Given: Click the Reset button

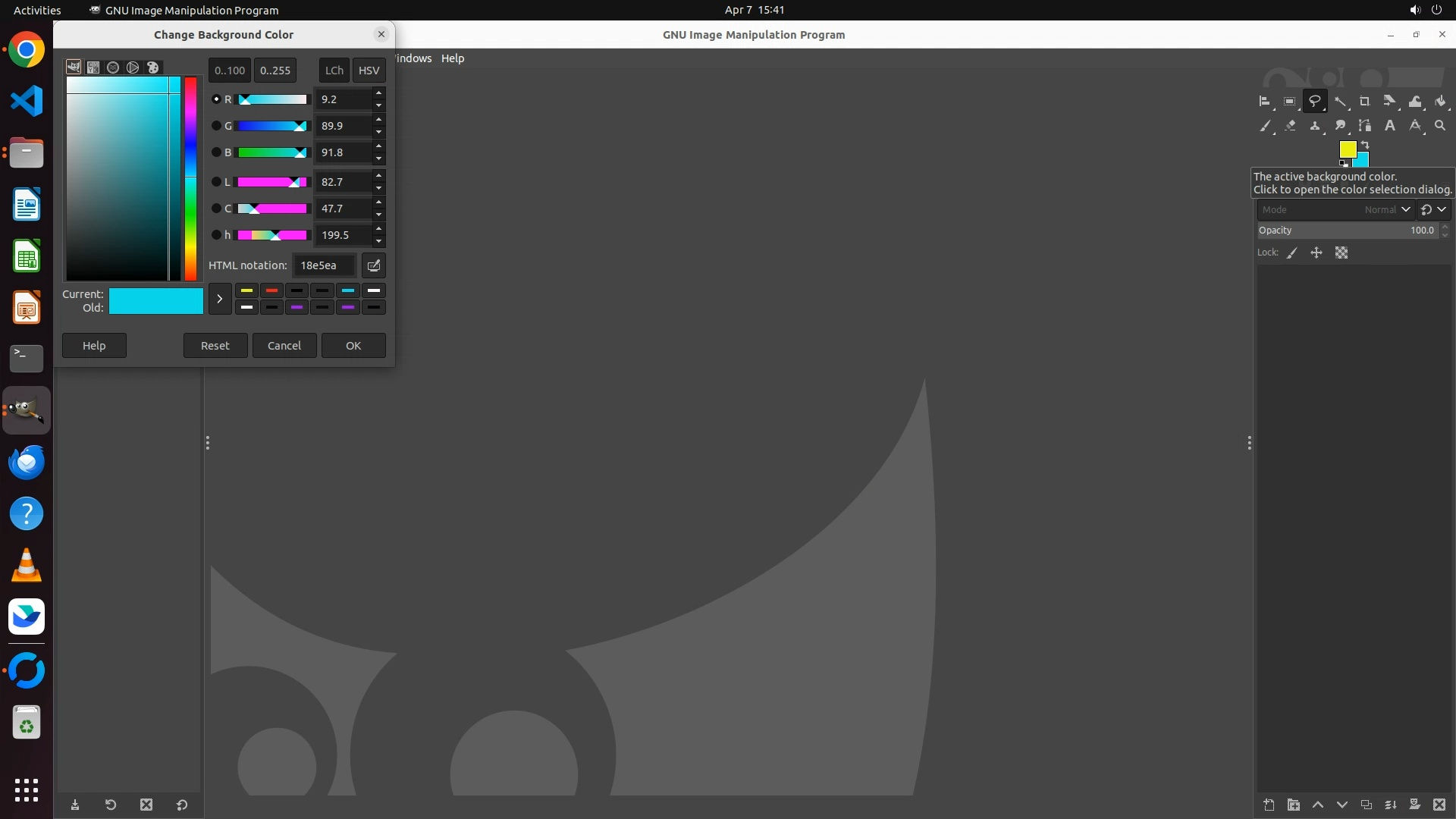Looking at the screenshot, I should pos(215,346).
